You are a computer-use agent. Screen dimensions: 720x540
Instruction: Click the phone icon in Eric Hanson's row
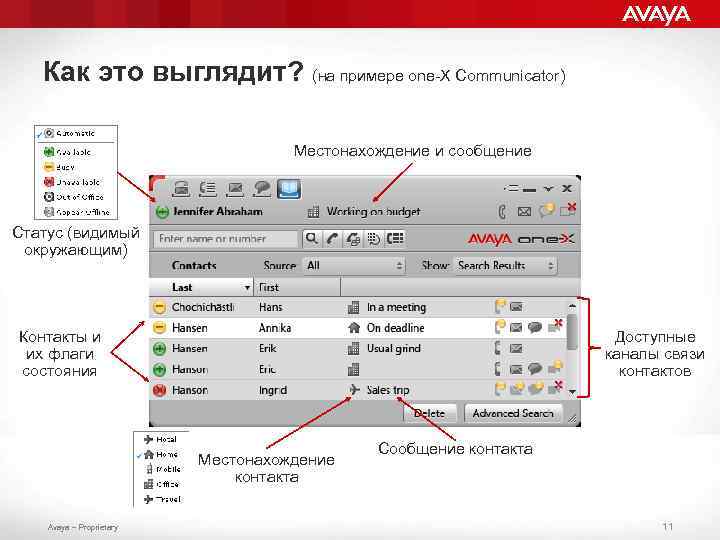(499, 369)
